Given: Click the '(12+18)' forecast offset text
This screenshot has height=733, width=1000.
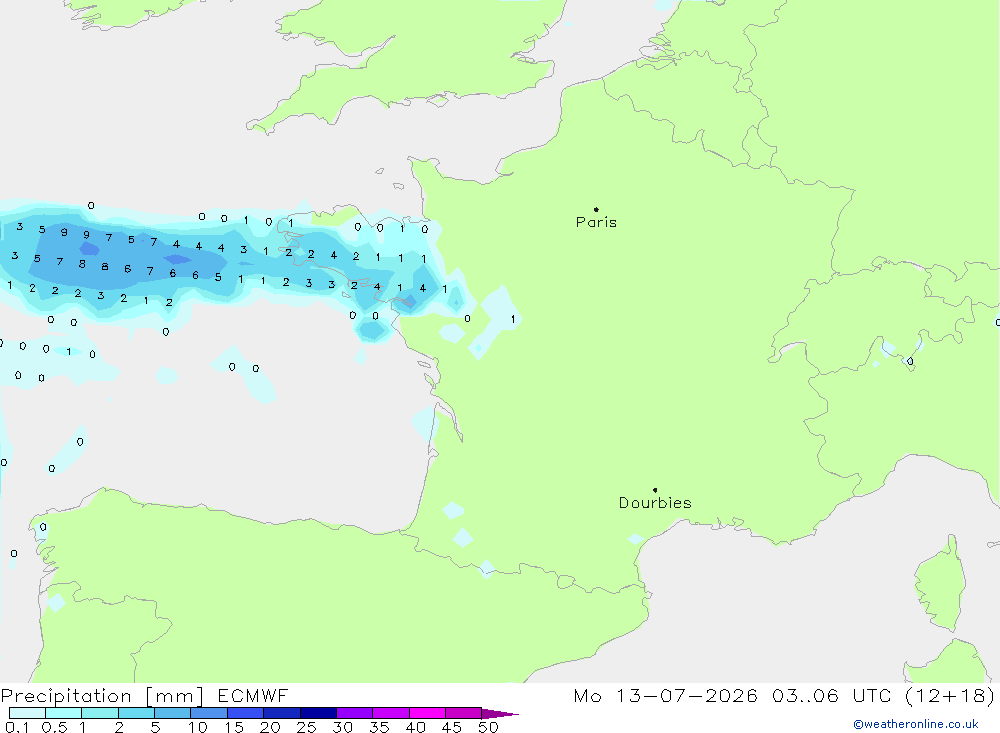Looking at the screenshot, I should (950, 695).
